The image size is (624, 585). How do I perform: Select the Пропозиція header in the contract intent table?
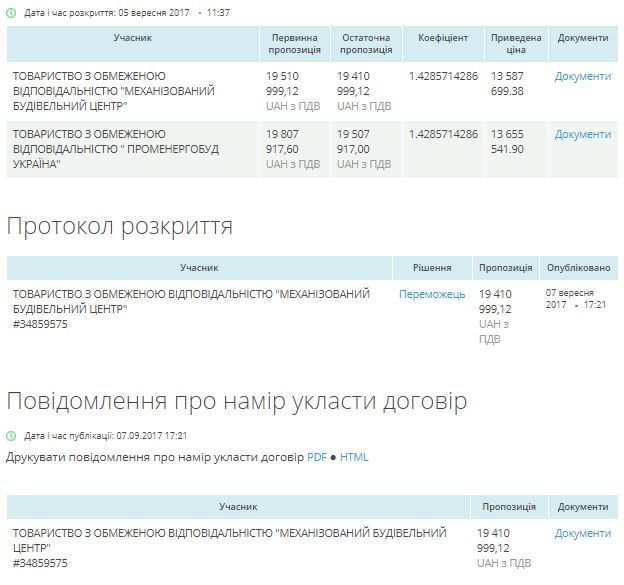509,507
